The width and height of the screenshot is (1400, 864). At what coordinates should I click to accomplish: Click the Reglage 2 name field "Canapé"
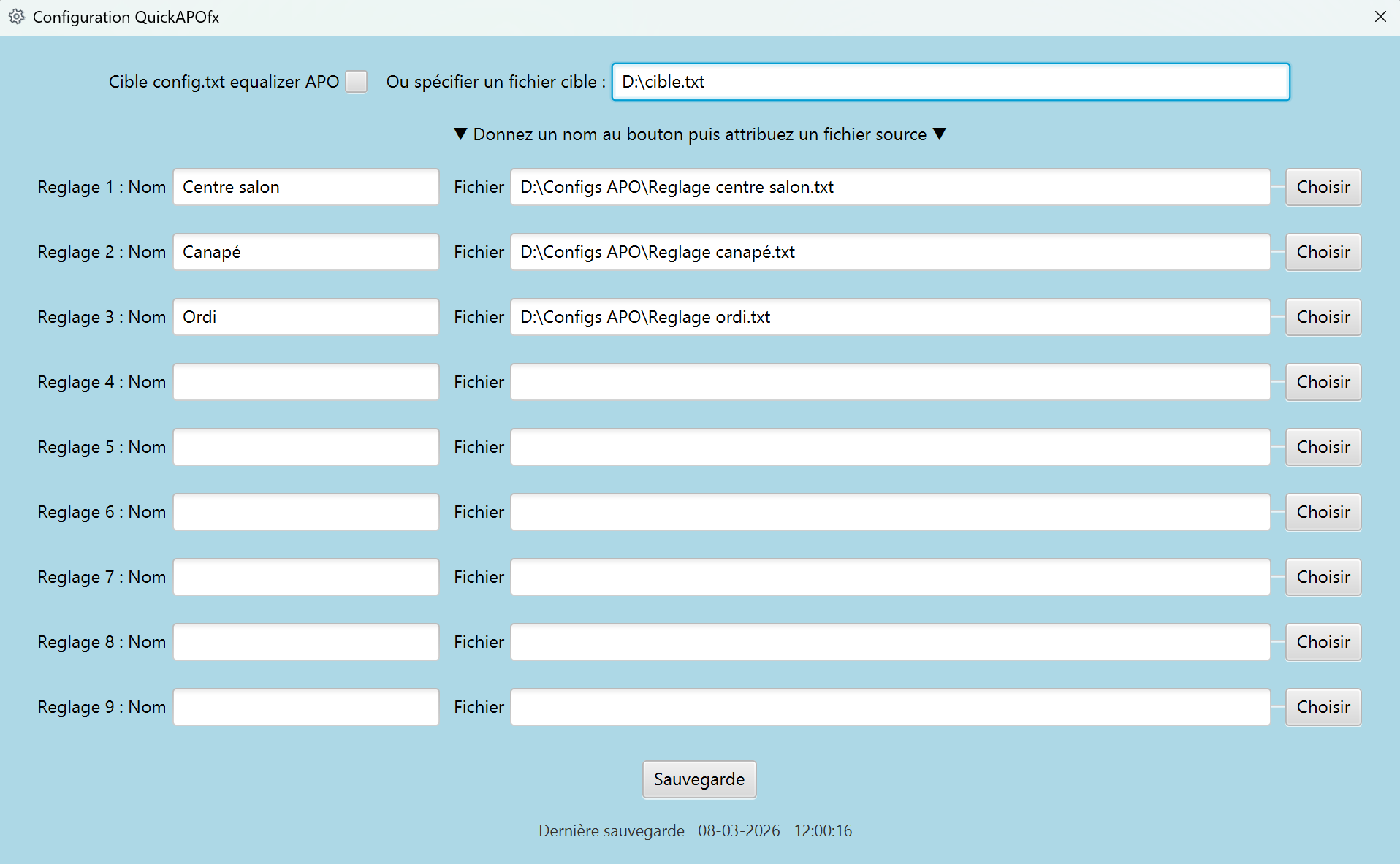tap(305, 252)
